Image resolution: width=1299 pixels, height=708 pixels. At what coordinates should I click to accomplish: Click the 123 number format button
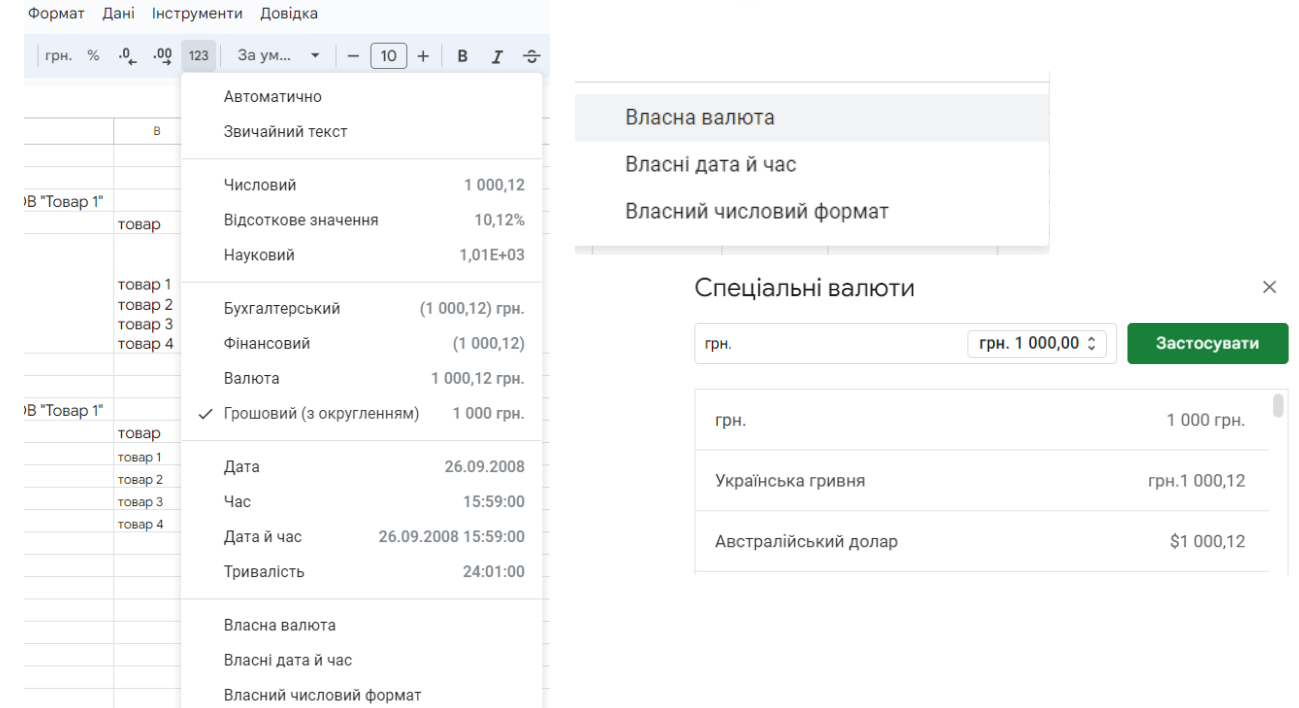pos(198,56)
